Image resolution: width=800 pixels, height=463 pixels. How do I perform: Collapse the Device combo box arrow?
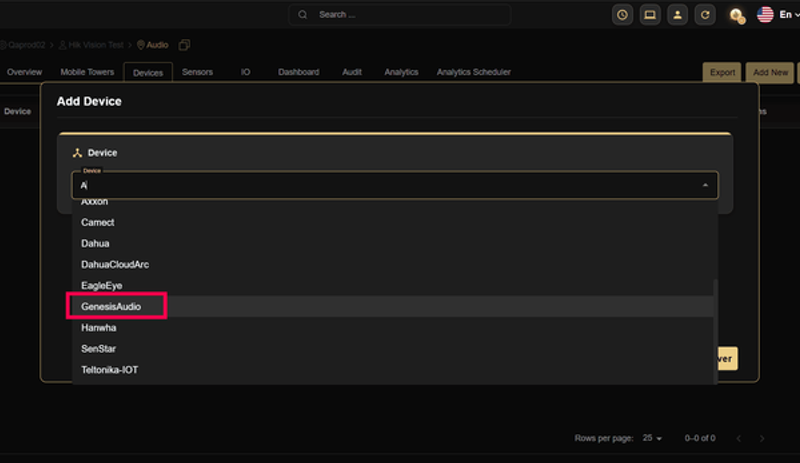[705, 185]
